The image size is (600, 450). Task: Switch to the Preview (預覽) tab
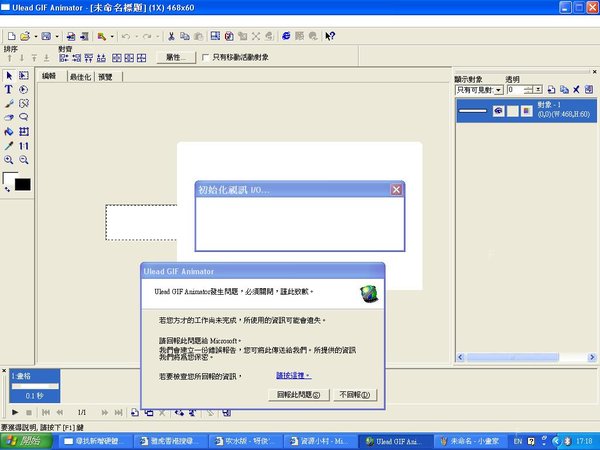pyautogui.click(x=105, y=77)
